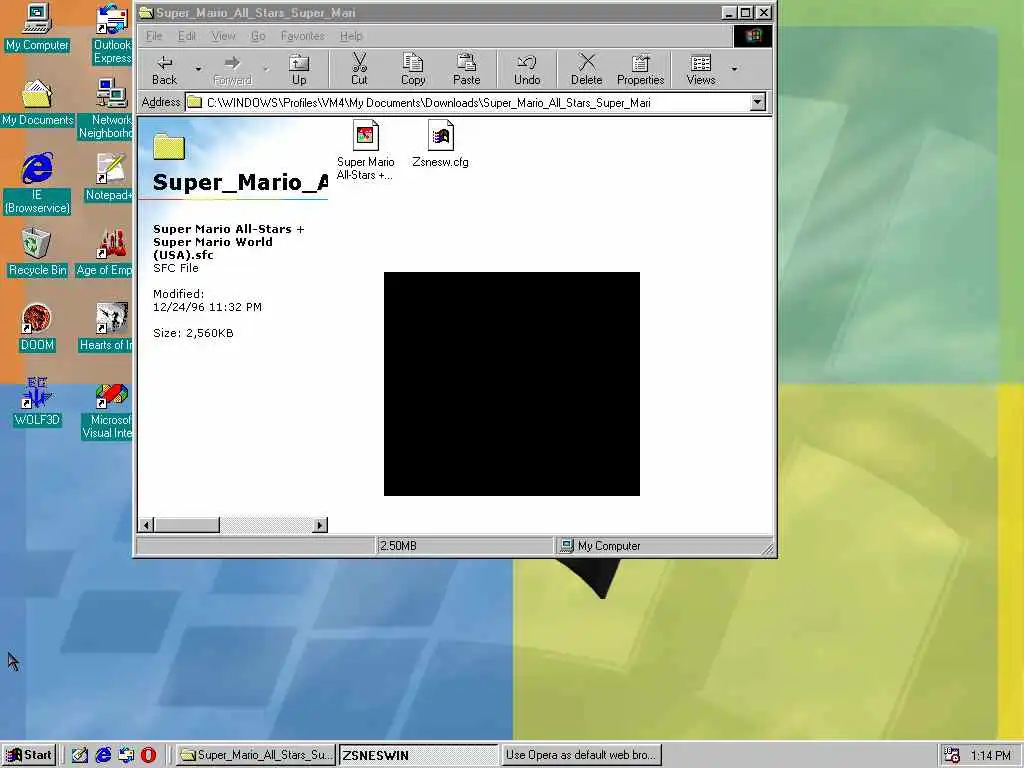Switch to ZSNESWIN taskbar button

[x=418, y=755]
